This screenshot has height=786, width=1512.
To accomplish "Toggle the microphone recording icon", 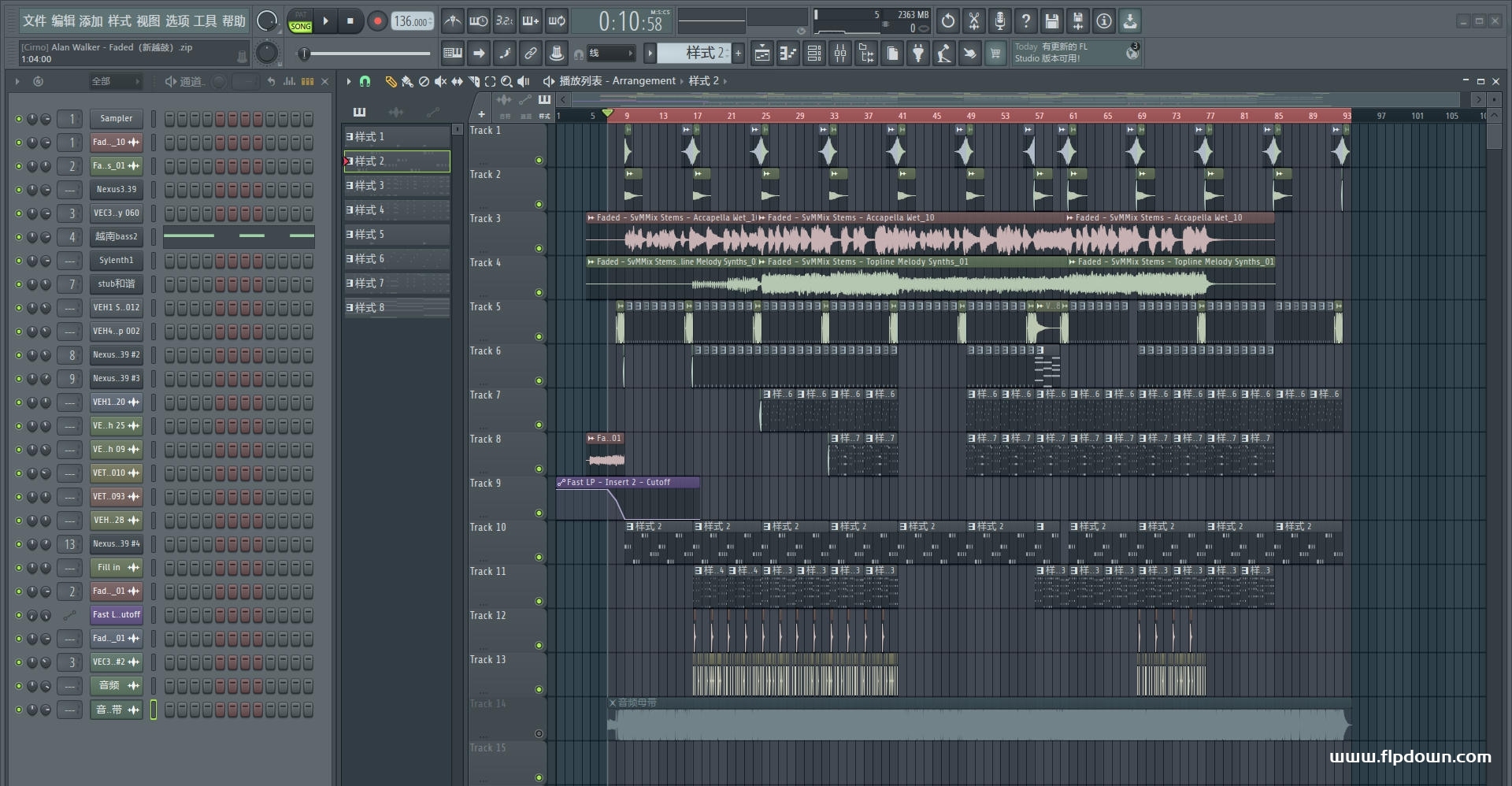I will coord(999,21).
